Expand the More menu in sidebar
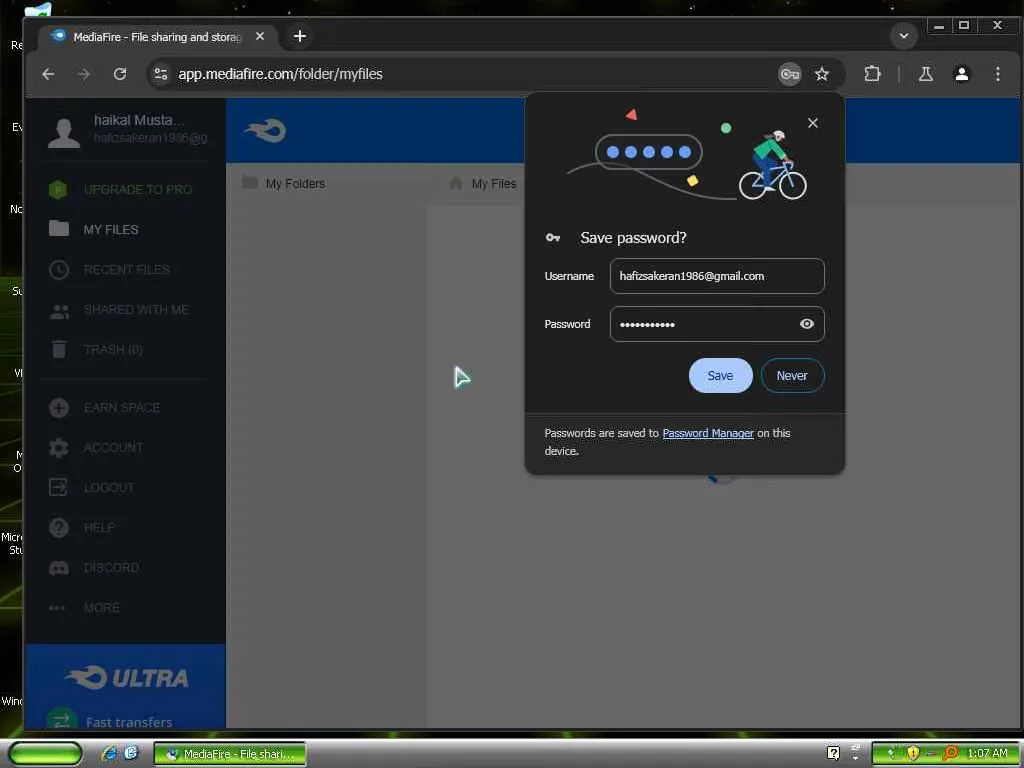 tap(84, 607)
